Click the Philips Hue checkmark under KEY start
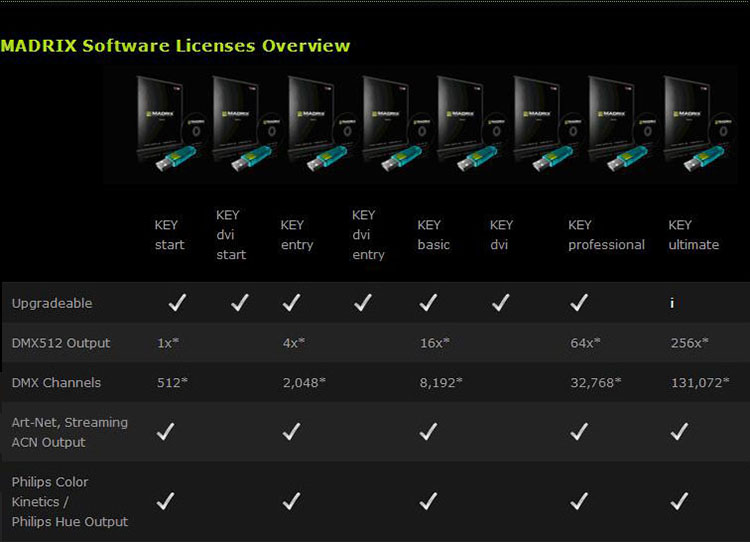This screenshot has height=542, width=750. point(165,501)
